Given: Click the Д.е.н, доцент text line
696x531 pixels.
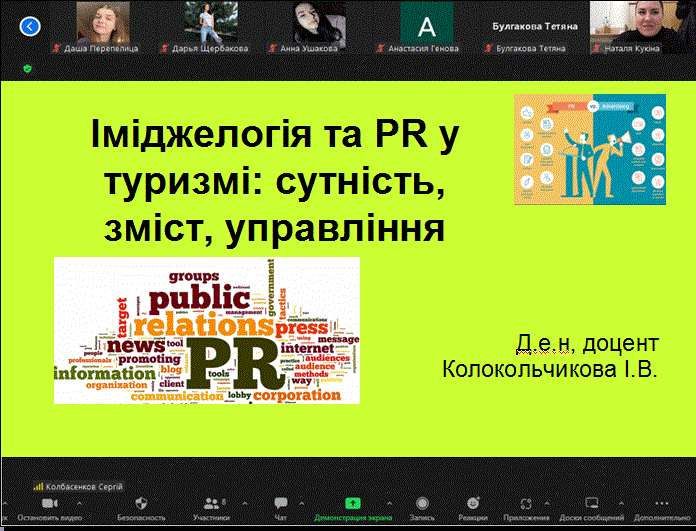Looking at the screenshot, I should click(587, 343).
